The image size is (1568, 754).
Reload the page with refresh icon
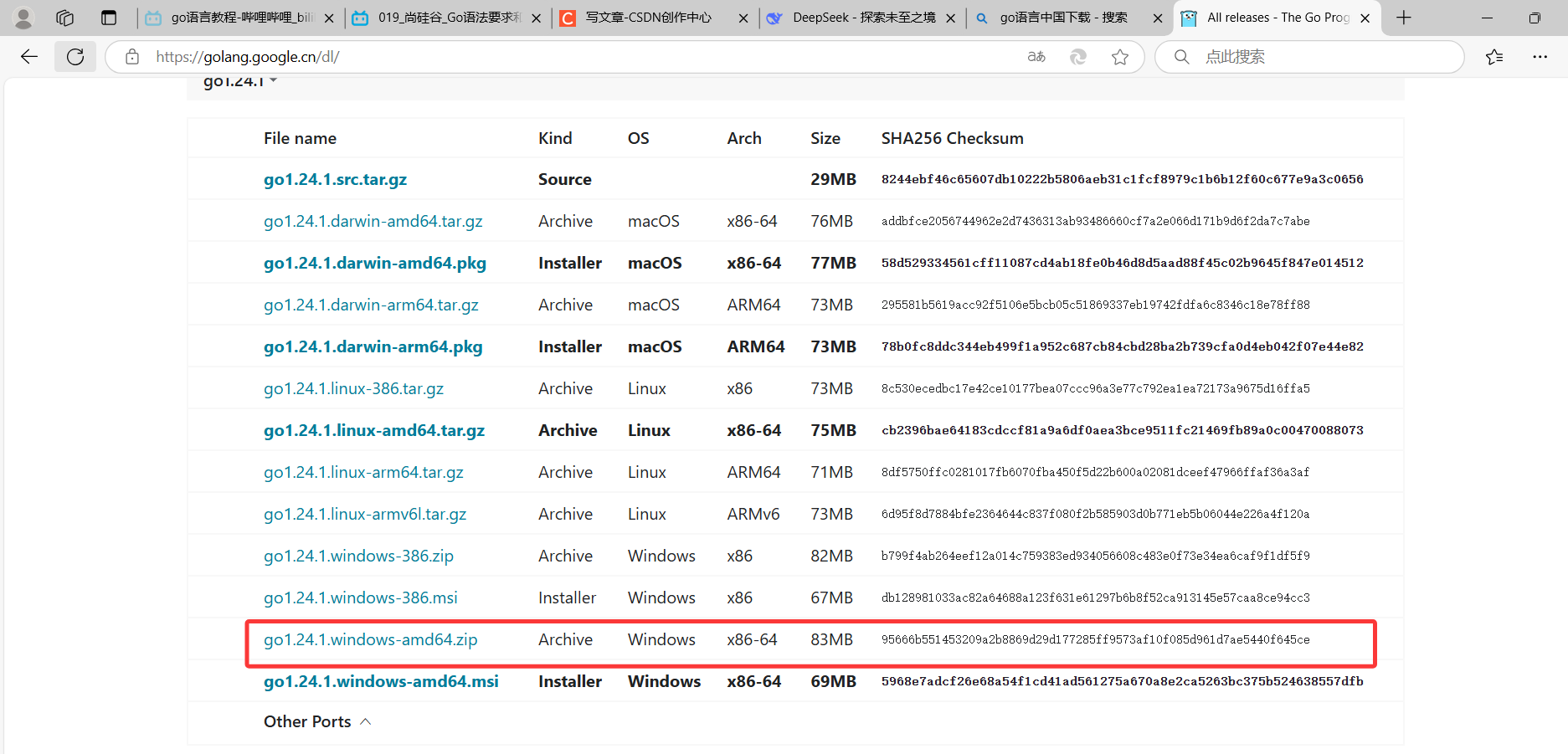click(x=75, y=57)
